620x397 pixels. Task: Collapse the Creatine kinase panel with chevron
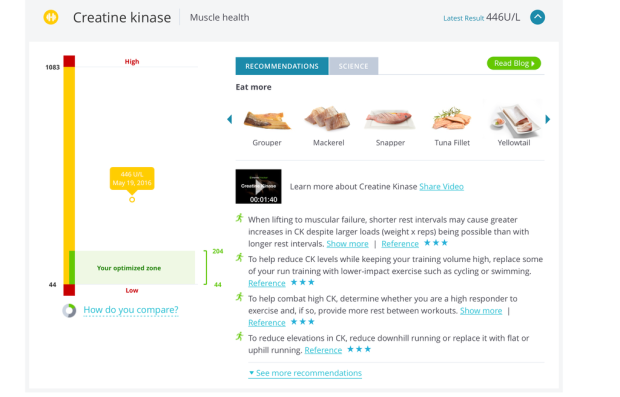point(537,17)
